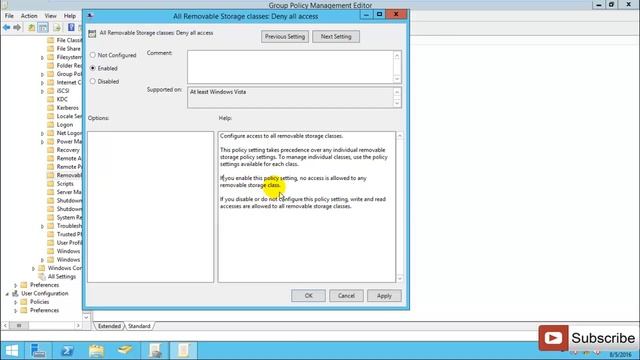
Task: Expand Policies under User Configuration
Action: pos(16,302)
